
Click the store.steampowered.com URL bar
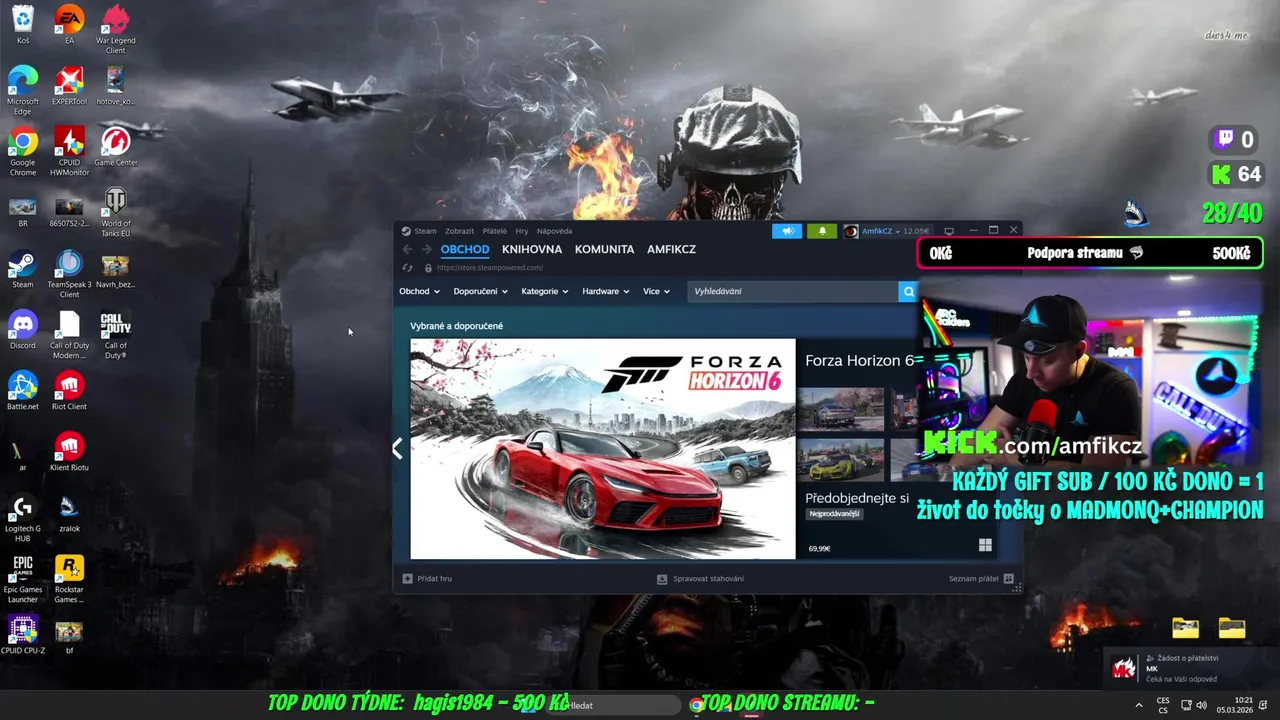point(489,268)
